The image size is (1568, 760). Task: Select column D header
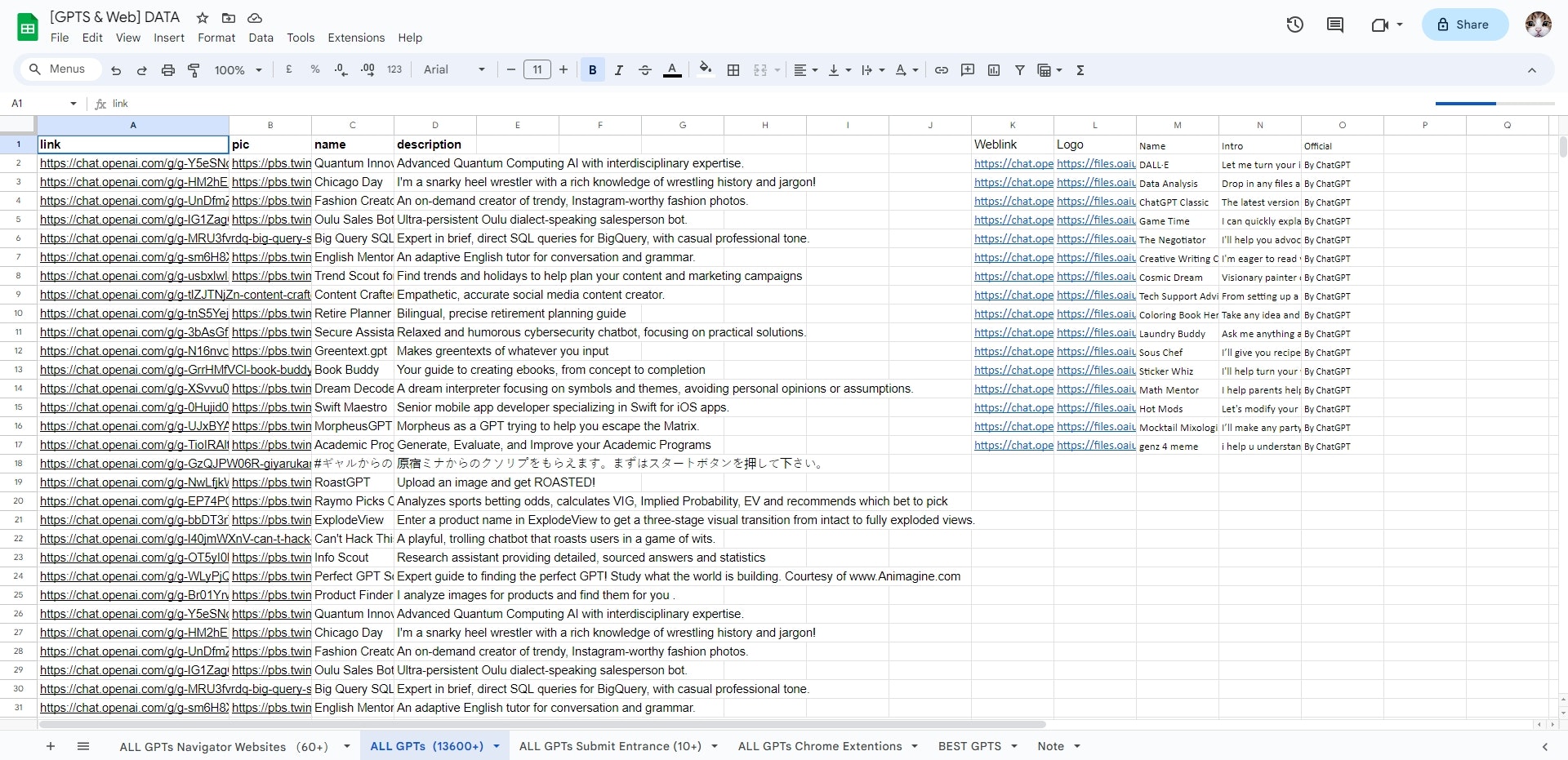pyautogui.click(x=435, y=125)
